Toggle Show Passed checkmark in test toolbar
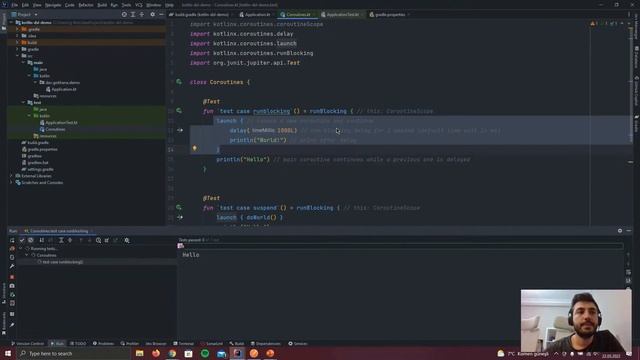Image resolution: width=640 pixels, height=360 pixels. point(22,240)
